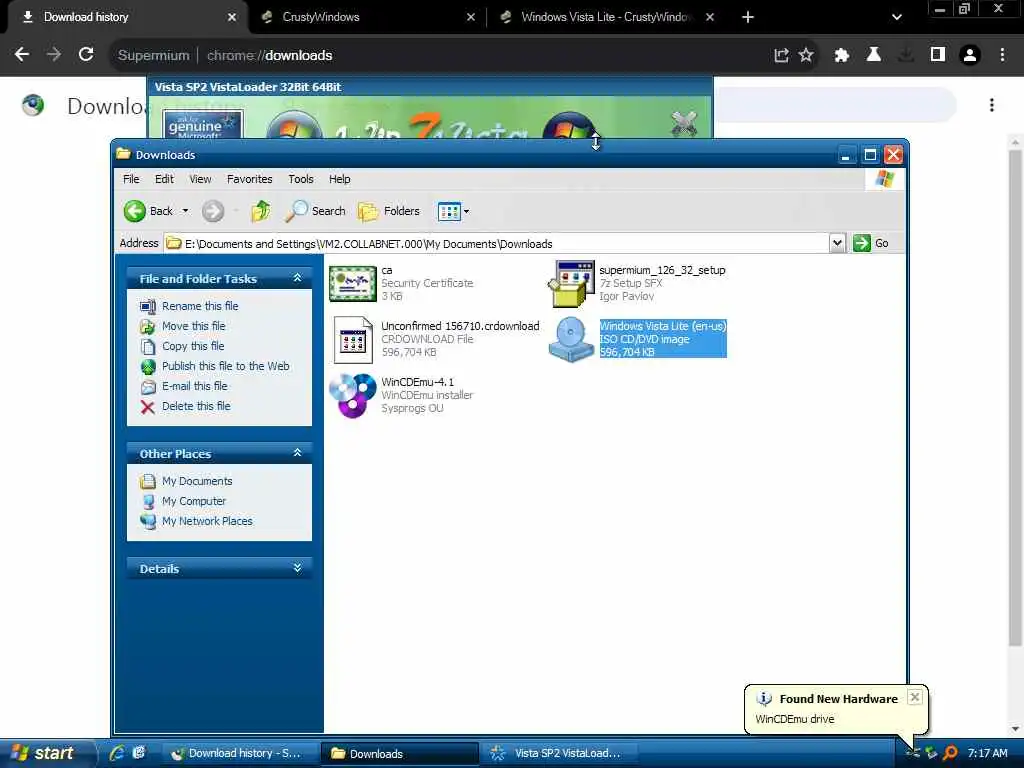This screenshot has height=768, width=1024.
Task: Collapse the File and Folder Tasks panel
Action: click(x=297, y=278)
